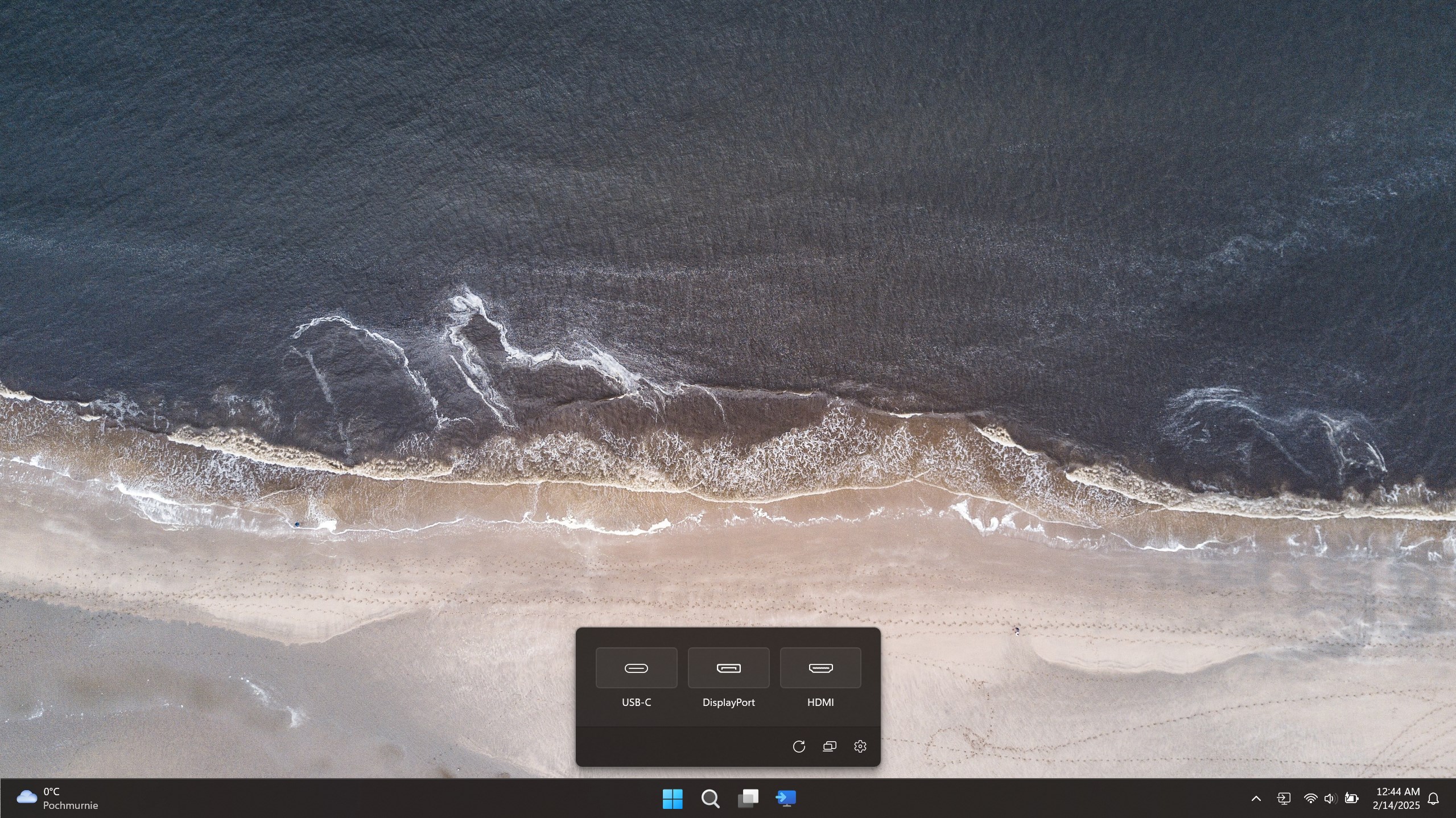Refresh the input source list
The width and height of the screenshot is (1456, 818).
799,746
